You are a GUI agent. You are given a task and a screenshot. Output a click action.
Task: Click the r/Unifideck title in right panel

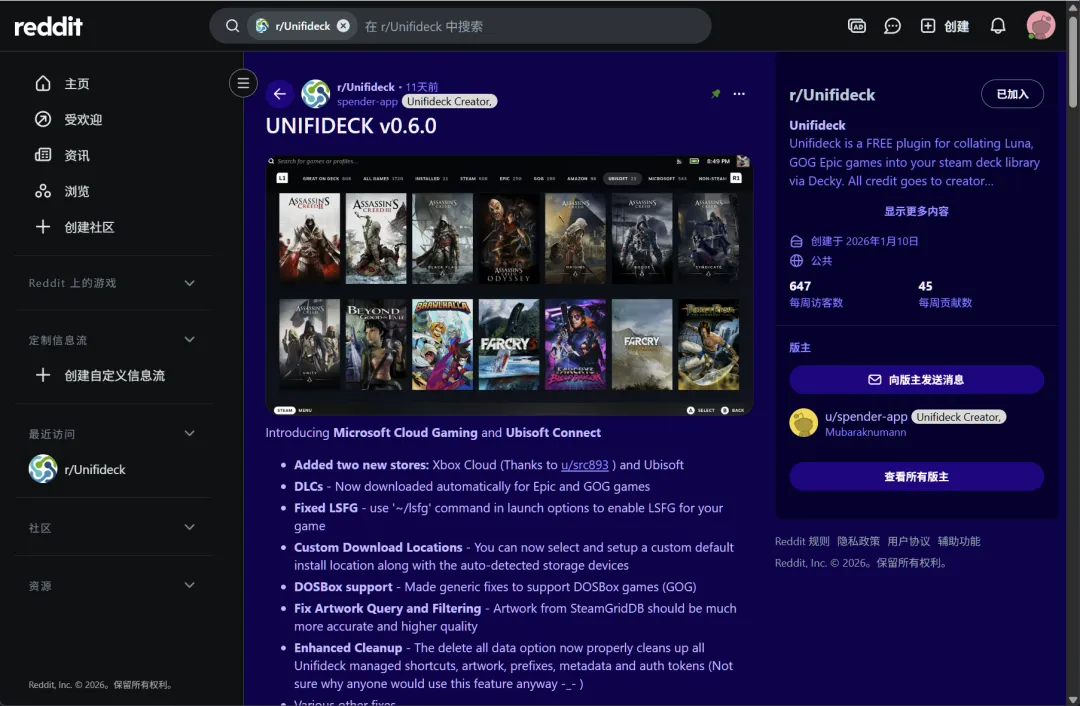click(x=832, y=95)
